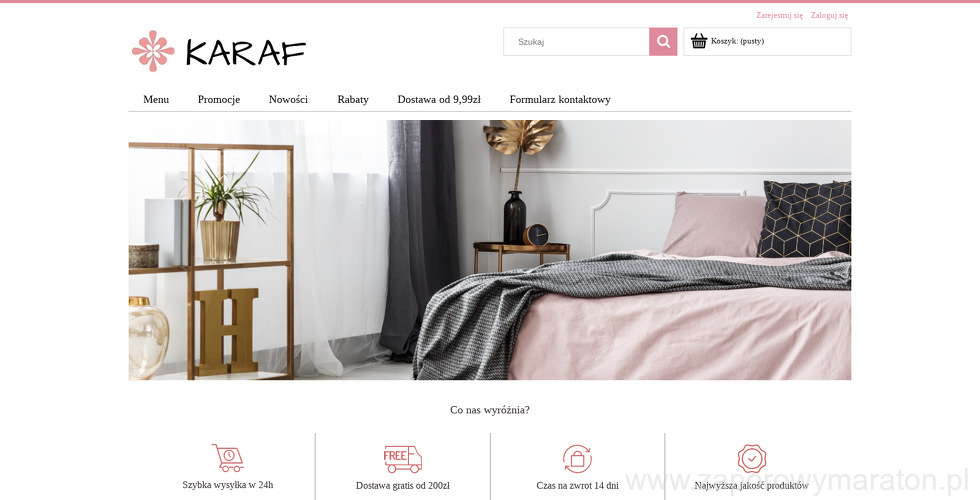The height and width of the screenshot is (500, 980).
Task: Click the bedroom hero banner image
Action: [x=490, y=250]
